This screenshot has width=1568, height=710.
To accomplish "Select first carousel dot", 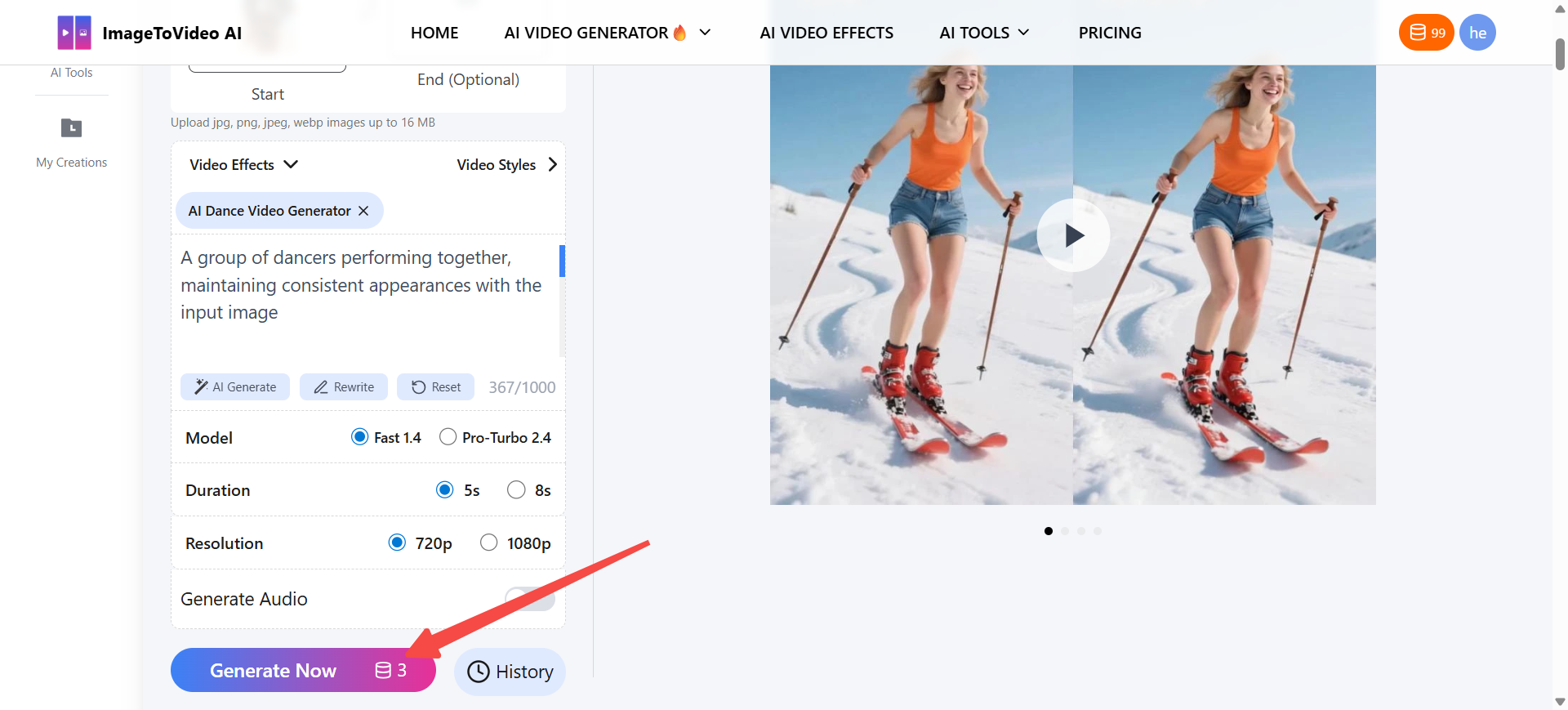I will tap(1049, 531).
